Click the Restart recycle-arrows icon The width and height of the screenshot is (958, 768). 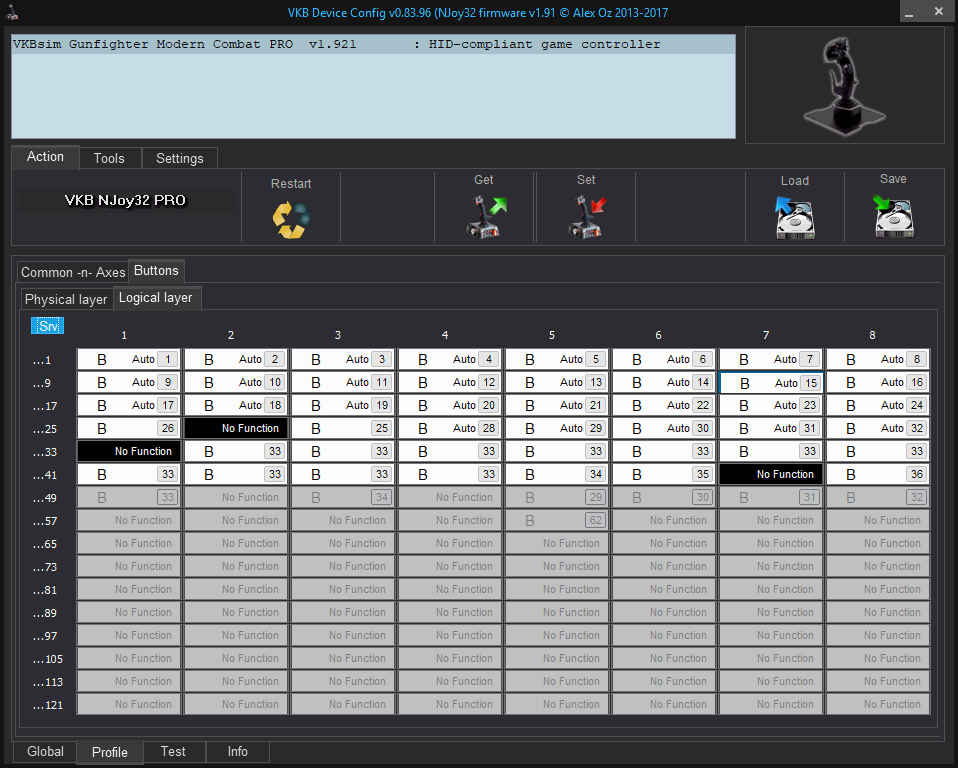click(291, 218)
